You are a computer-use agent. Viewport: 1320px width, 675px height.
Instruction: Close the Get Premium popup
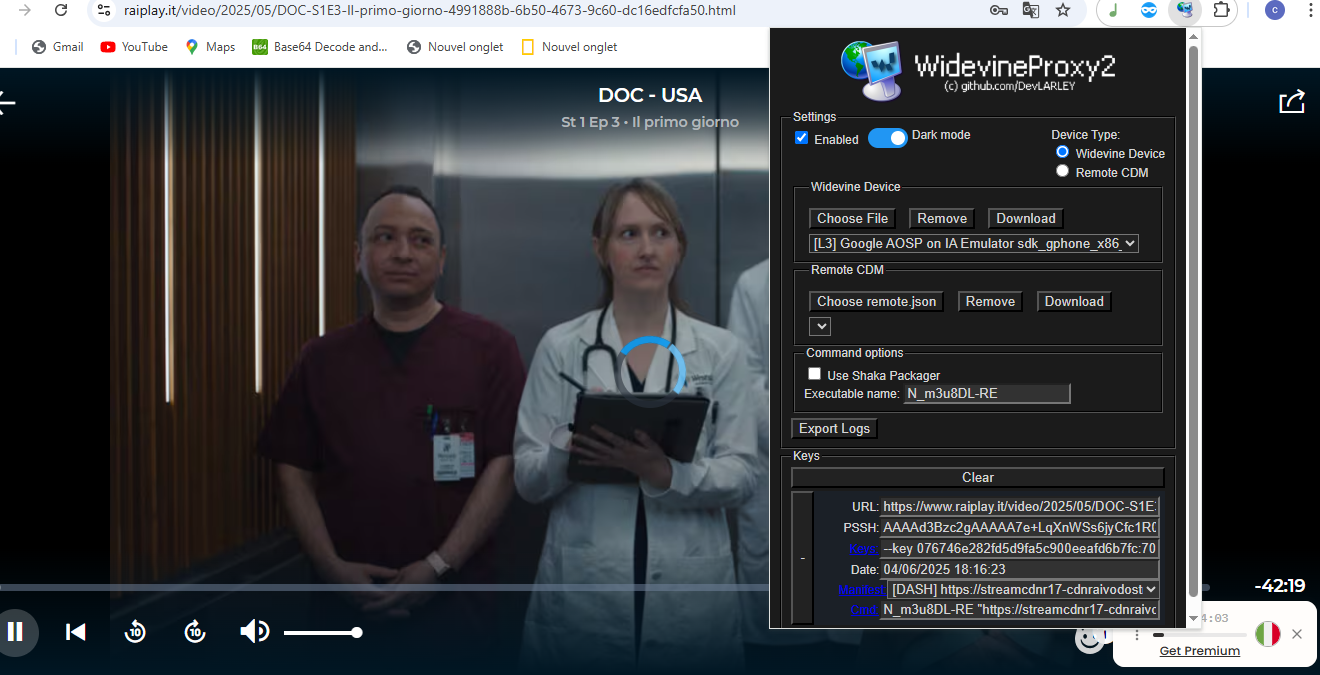pyautogui.click(x=1297, y=634)
